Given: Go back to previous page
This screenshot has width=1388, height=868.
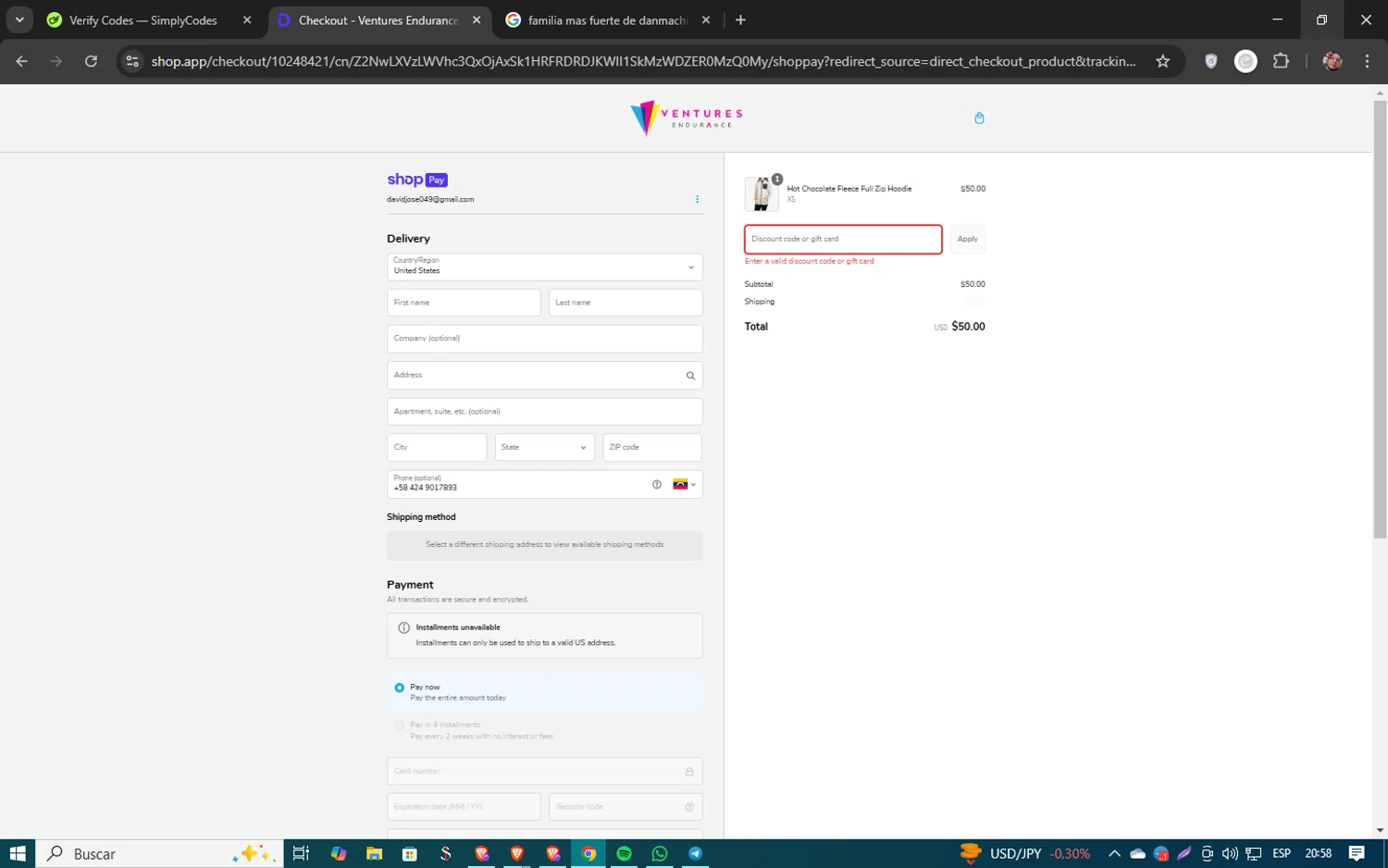Looking at the screenshot, I should click(x=22, y=61).
